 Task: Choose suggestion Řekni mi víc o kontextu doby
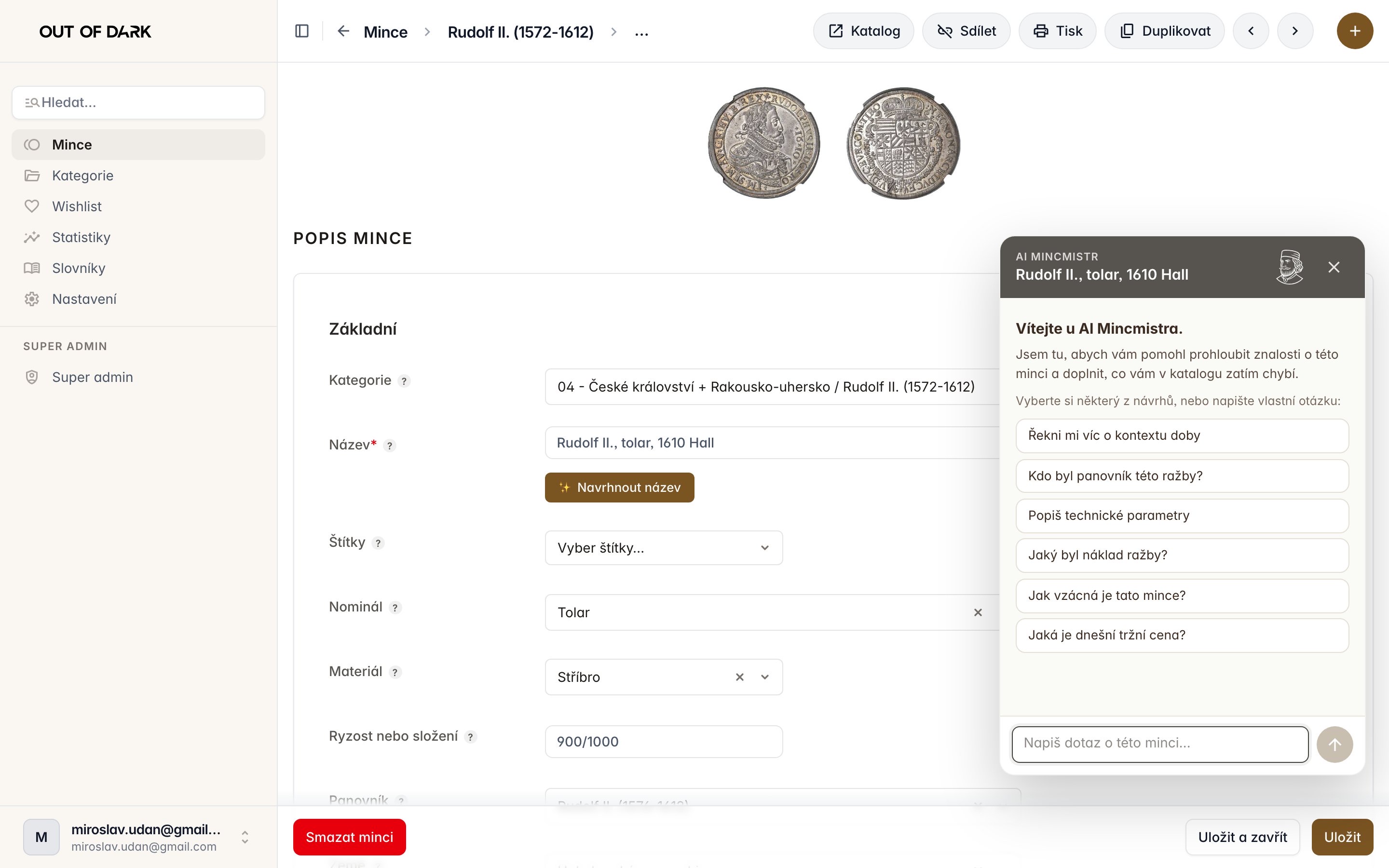(1182, 436)
